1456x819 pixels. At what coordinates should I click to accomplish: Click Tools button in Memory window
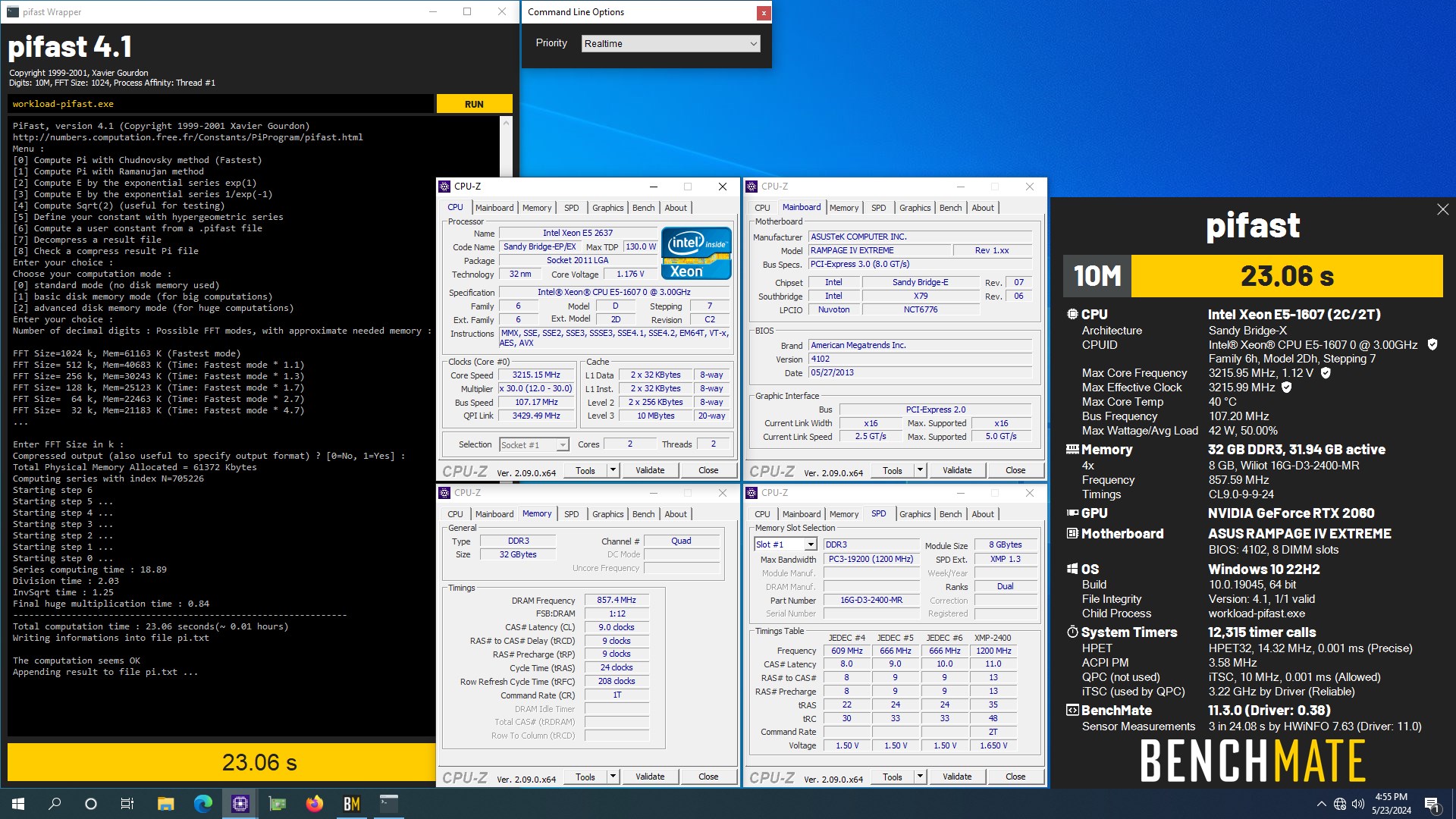(x=585, y=777)
